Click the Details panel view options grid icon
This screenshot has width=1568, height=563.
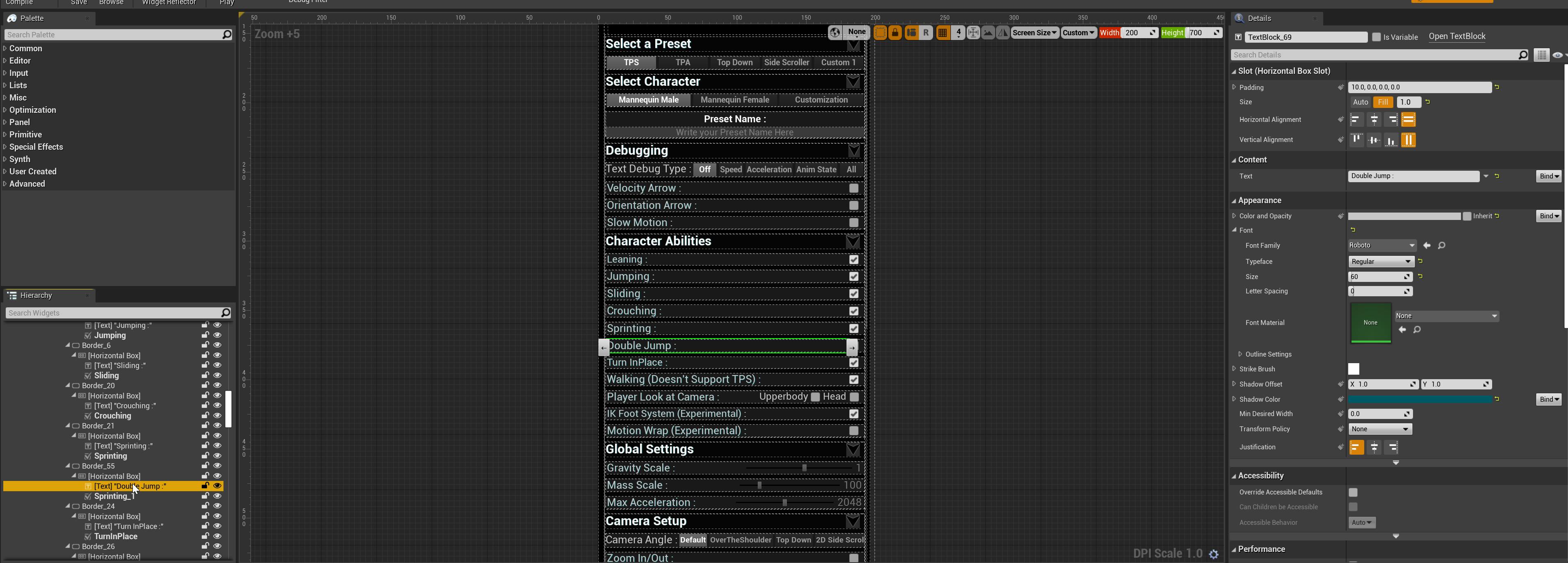pos(1541,55)
